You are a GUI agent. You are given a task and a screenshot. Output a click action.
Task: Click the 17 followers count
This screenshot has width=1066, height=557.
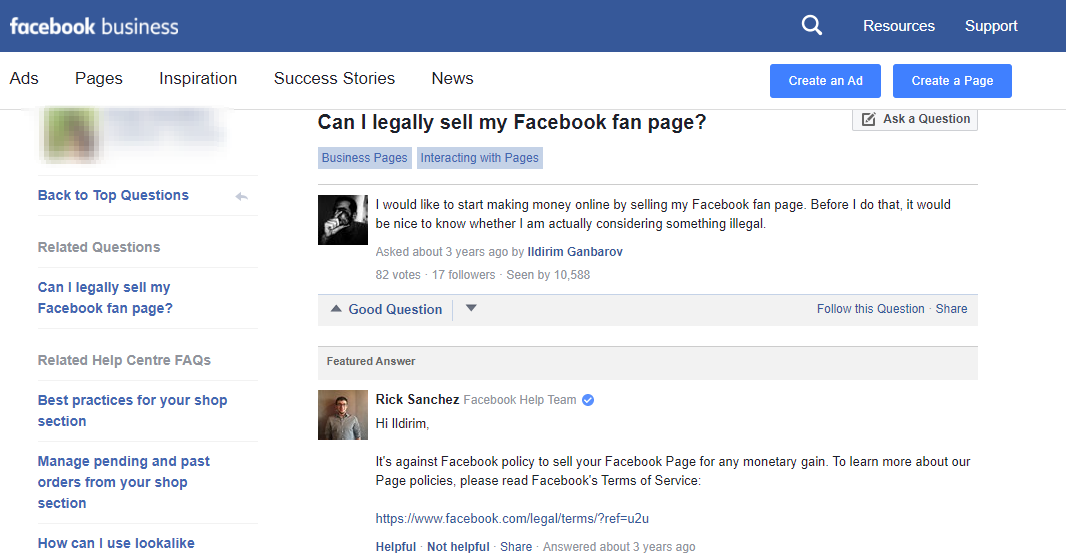point(464,275)
